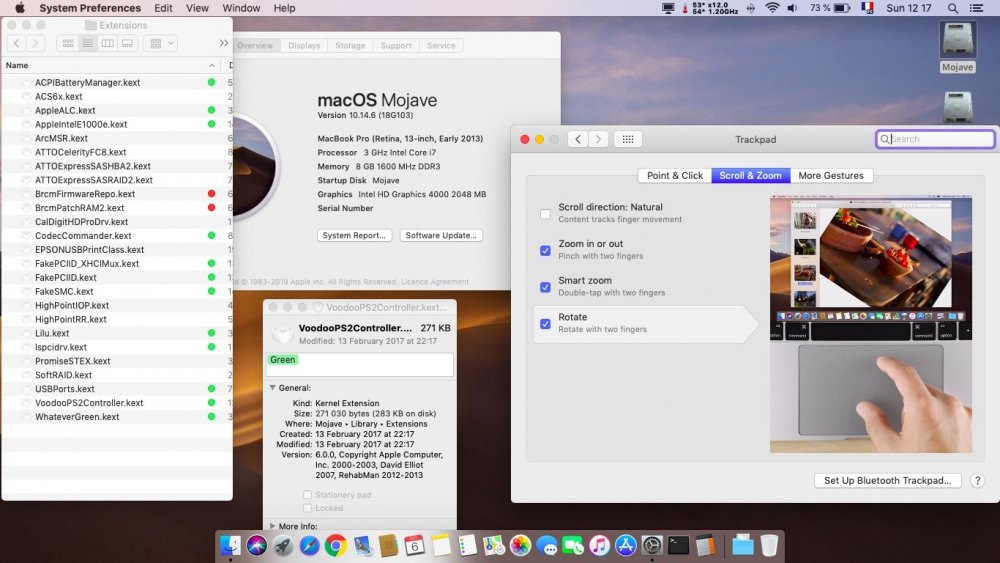Open Trackpad help question mark button

click(x=977, y=481)
